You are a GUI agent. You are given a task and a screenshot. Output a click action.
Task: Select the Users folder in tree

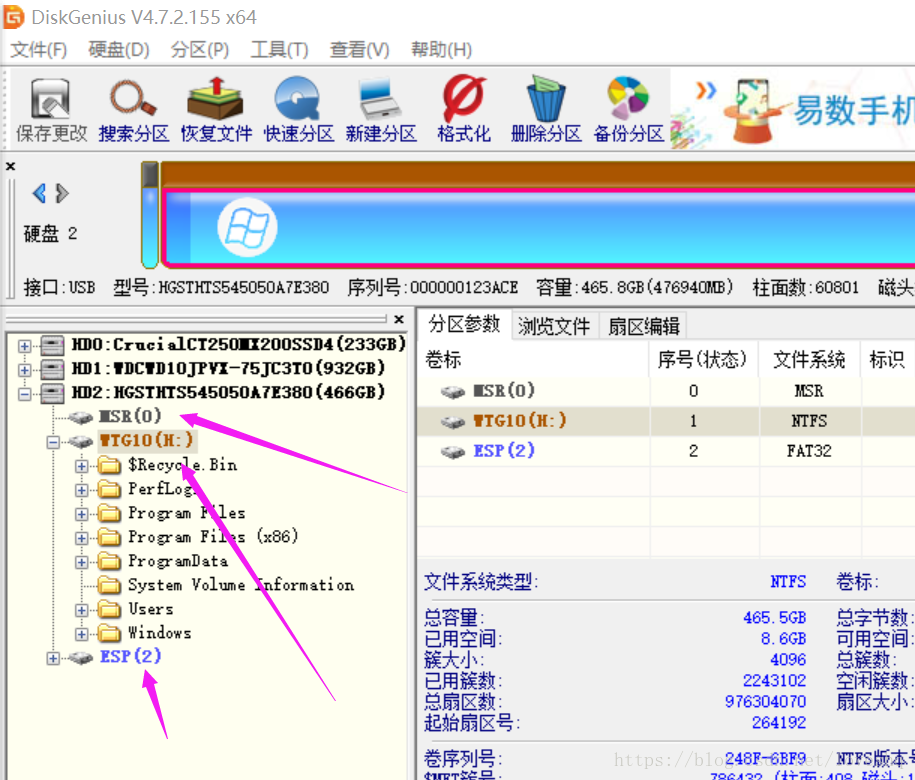[x=151, y=608]
